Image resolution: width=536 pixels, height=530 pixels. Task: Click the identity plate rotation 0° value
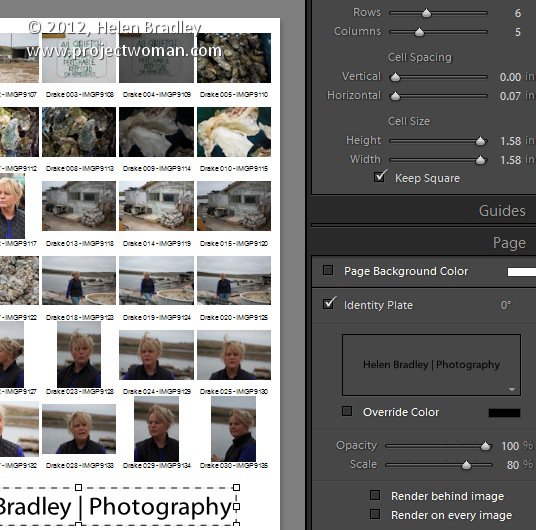coord(506,305)
